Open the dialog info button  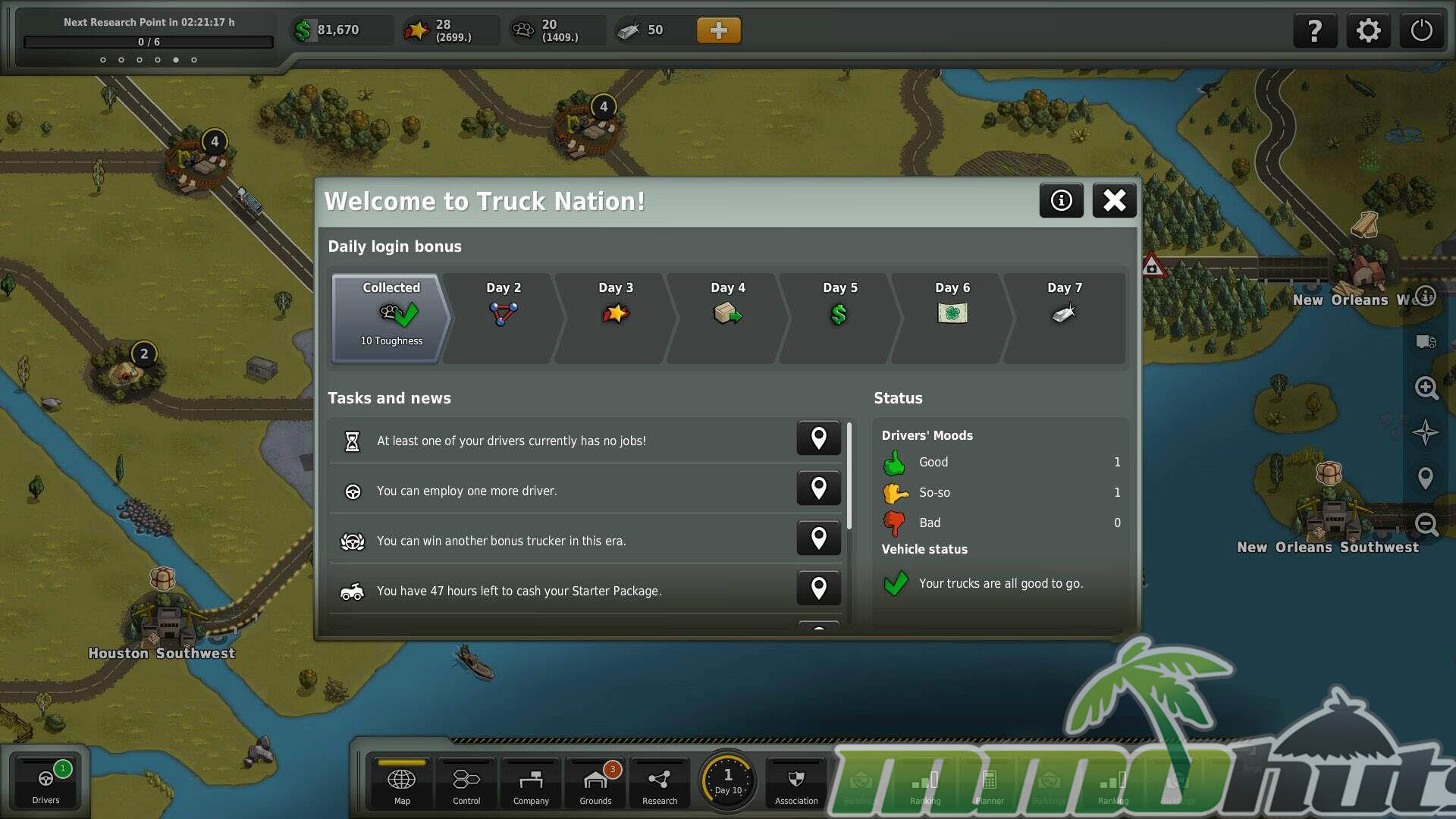(x=1061, y=200)
